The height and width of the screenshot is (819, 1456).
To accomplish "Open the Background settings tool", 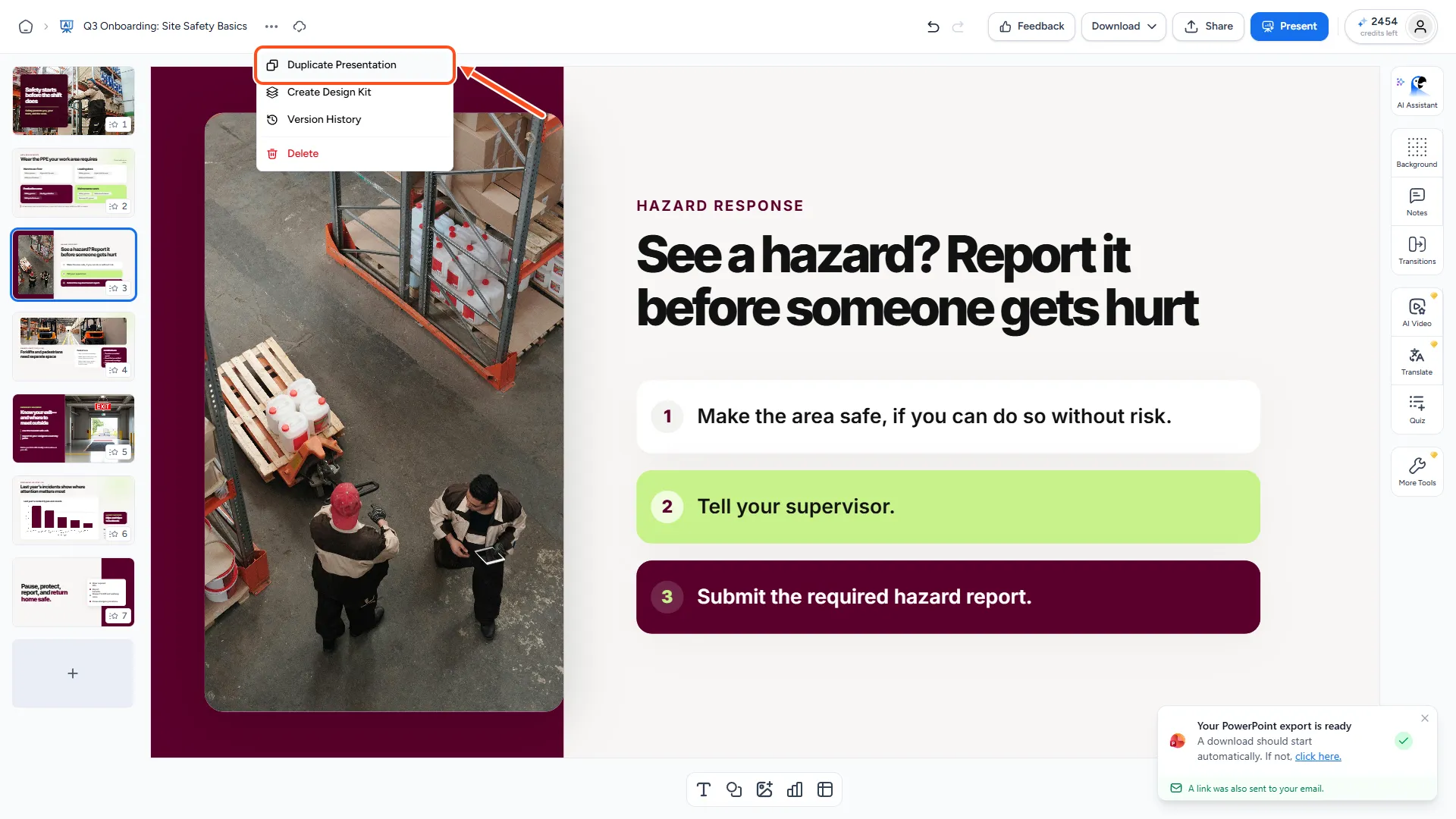I will 1417,152.
